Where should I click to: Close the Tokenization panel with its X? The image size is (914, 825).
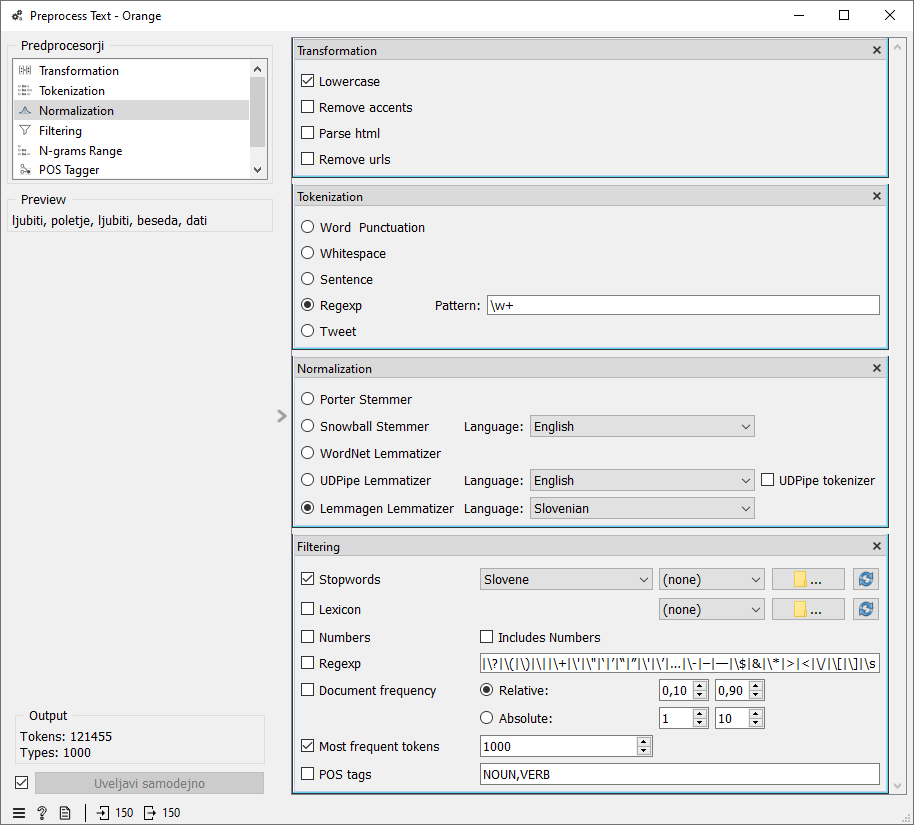pyautogui.click(x=877, y=197)
